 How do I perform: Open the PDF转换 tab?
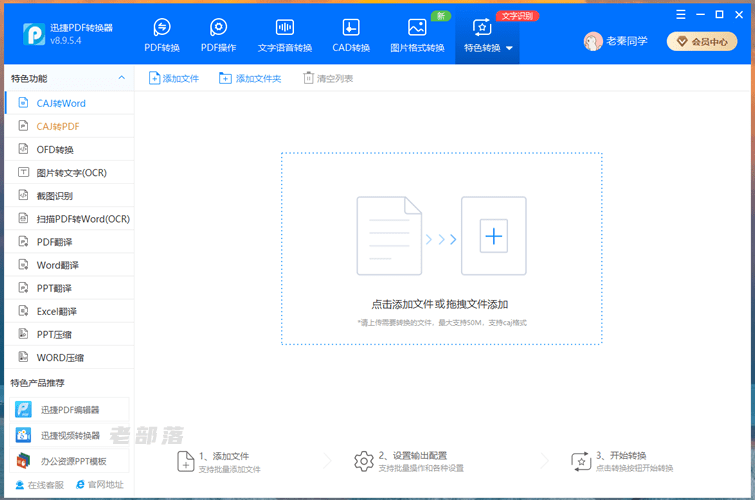click(x=162, y=35)
